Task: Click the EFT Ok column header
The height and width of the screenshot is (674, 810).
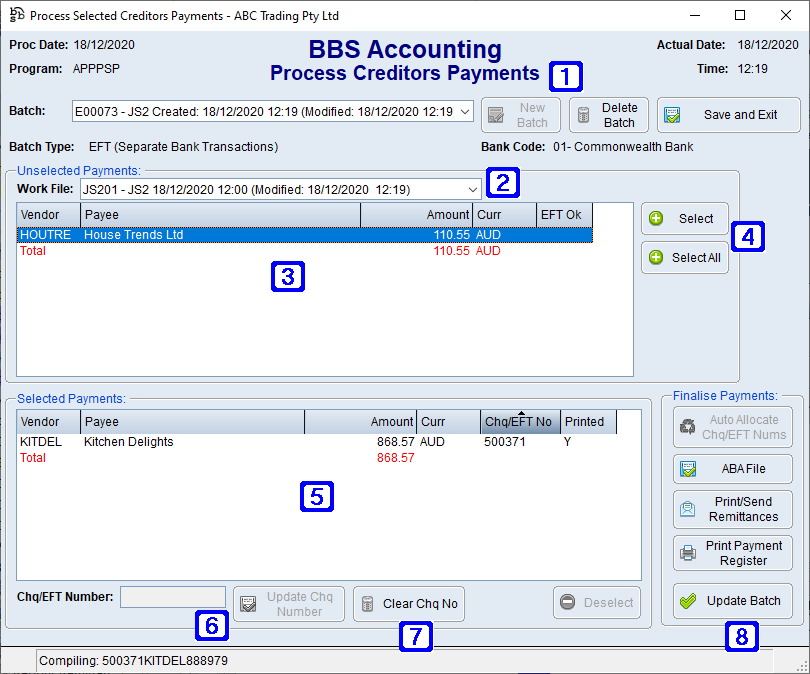Action: (x=563, y=214)
